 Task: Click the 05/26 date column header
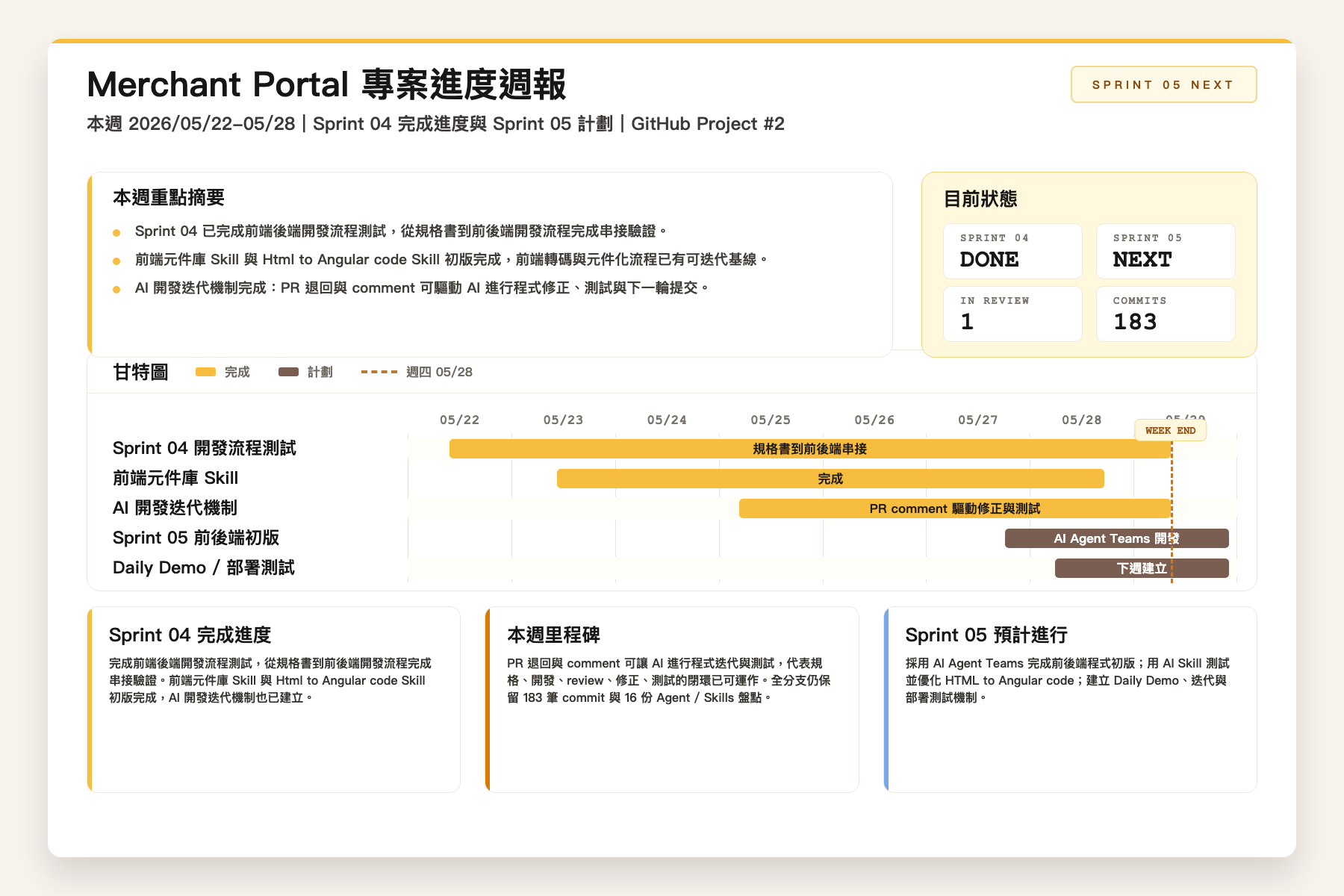[x=874, y=420]
